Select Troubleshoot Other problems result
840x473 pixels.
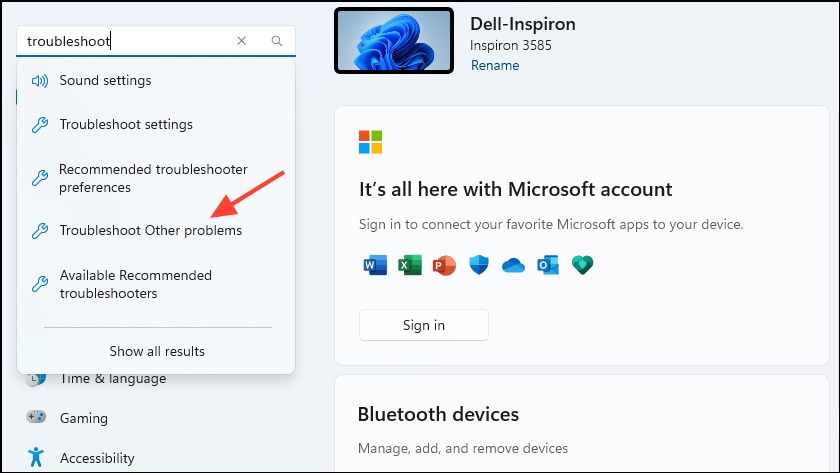156,230
